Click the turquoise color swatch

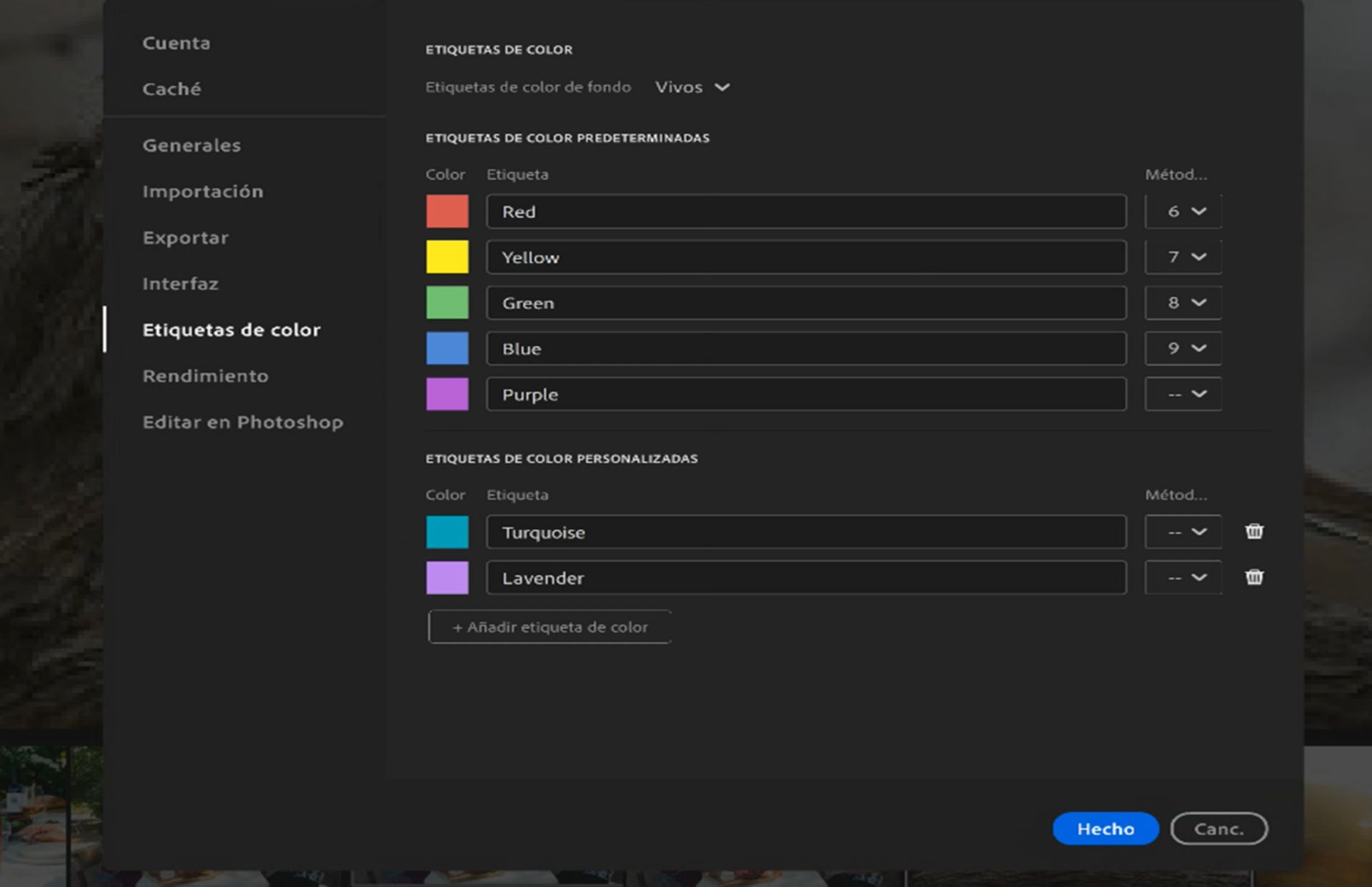[447, 532]
